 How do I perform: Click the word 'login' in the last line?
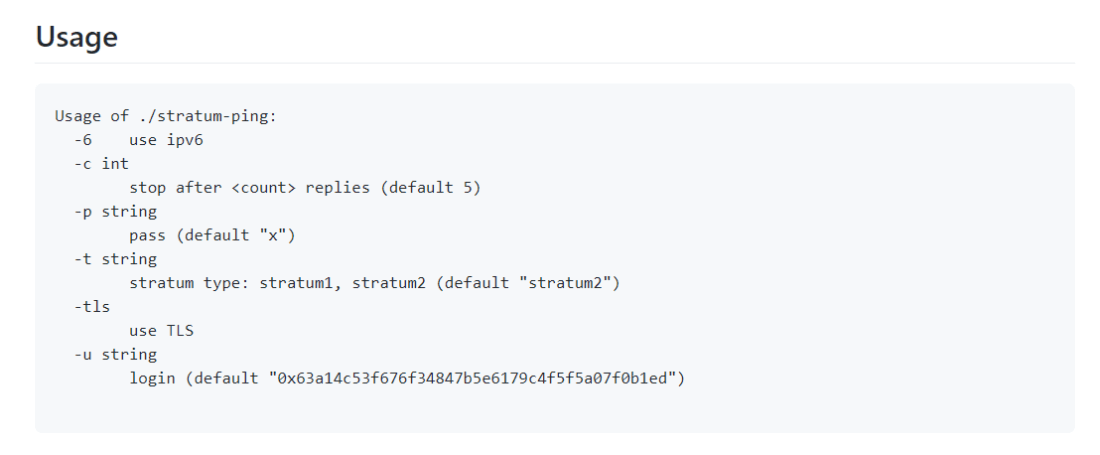click(x=152, y=379)
